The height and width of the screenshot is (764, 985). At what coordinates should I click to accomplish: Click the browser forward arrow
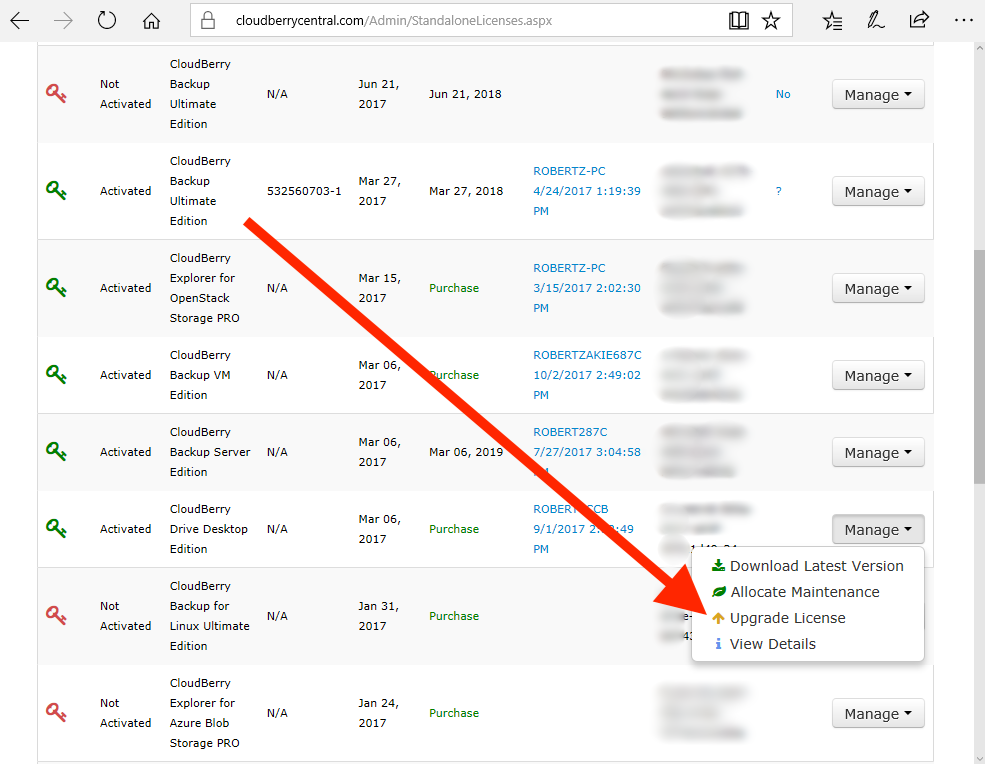[x=63, y=21]
